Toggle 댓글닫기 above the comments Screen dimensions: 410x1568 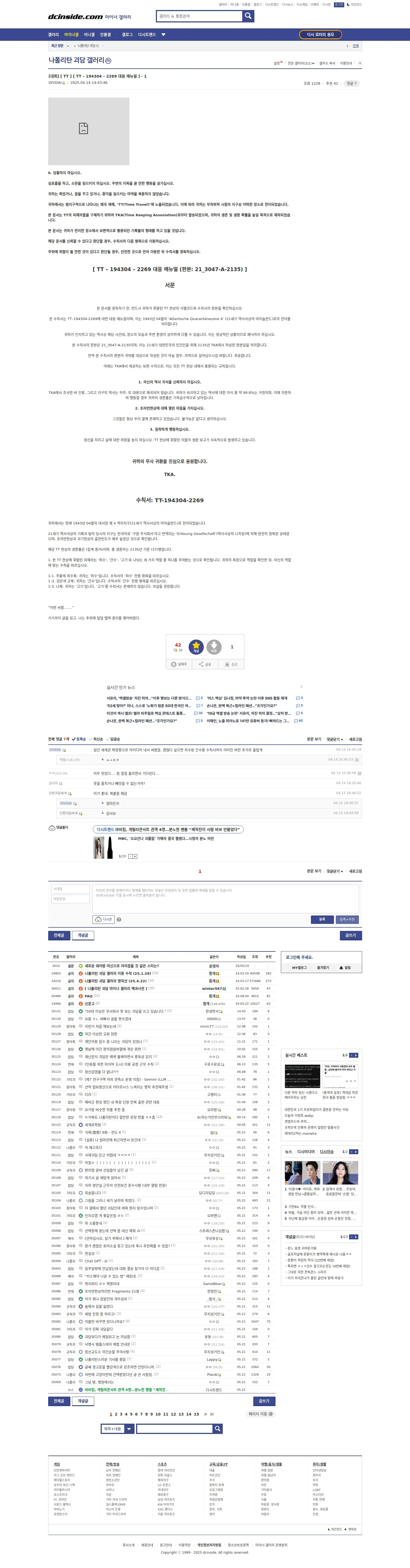click(x=334, y=739)
